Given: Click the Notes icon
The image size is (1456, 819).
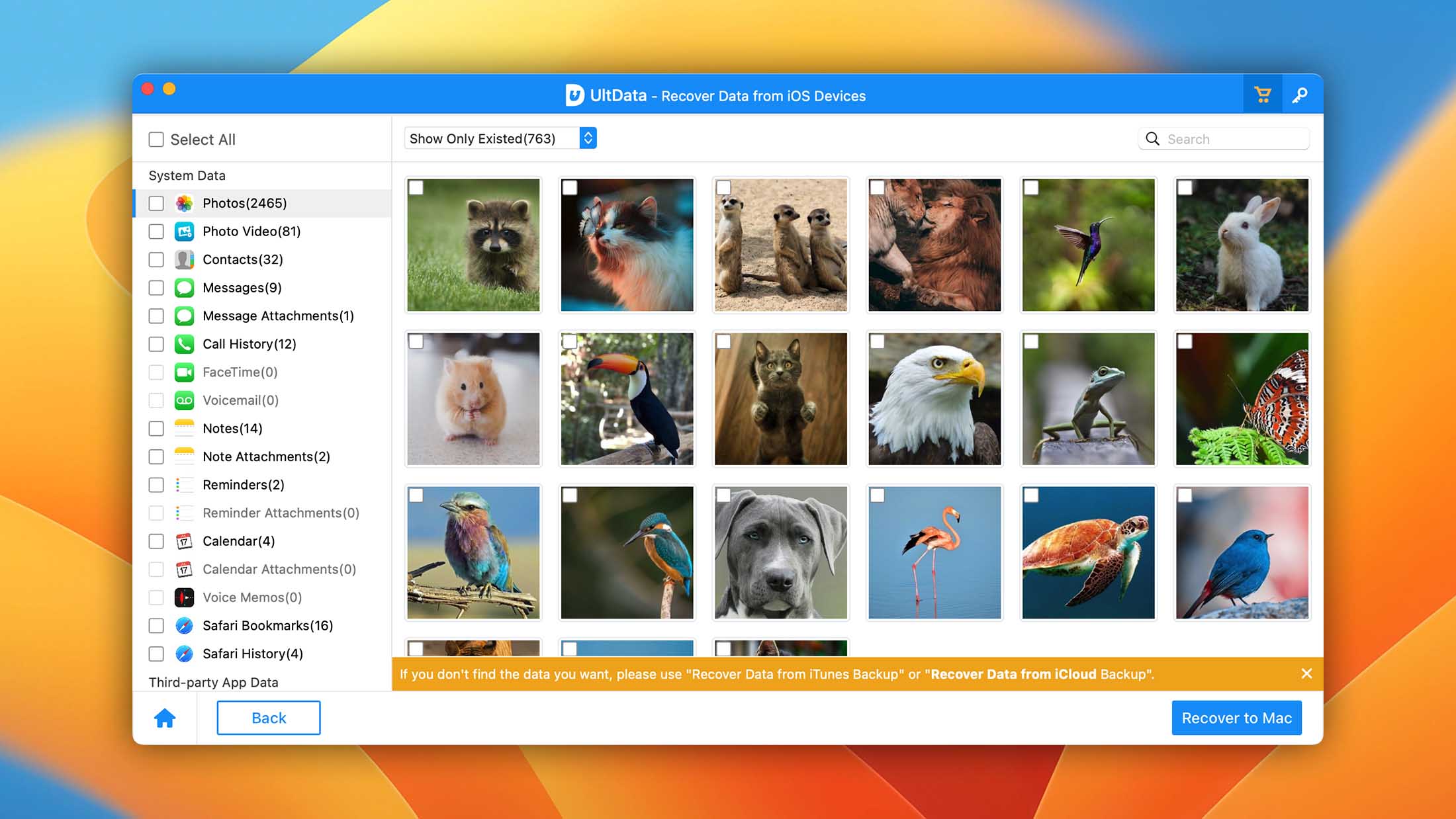Looking at the screenshot, I should pyautogui.click(x=184, y=428).
